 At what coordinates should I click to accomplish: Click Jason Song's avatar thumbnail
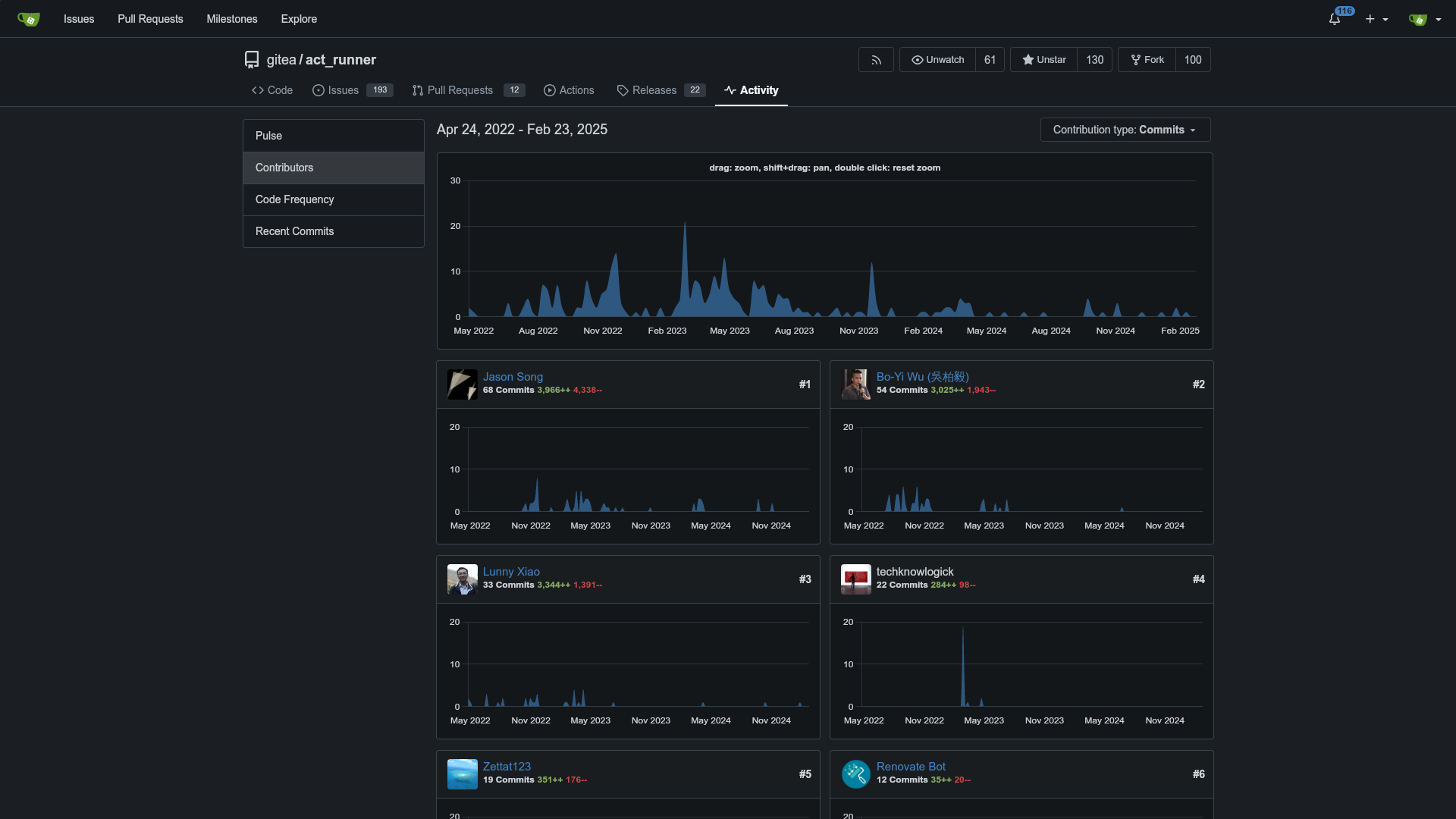[462, 384]
